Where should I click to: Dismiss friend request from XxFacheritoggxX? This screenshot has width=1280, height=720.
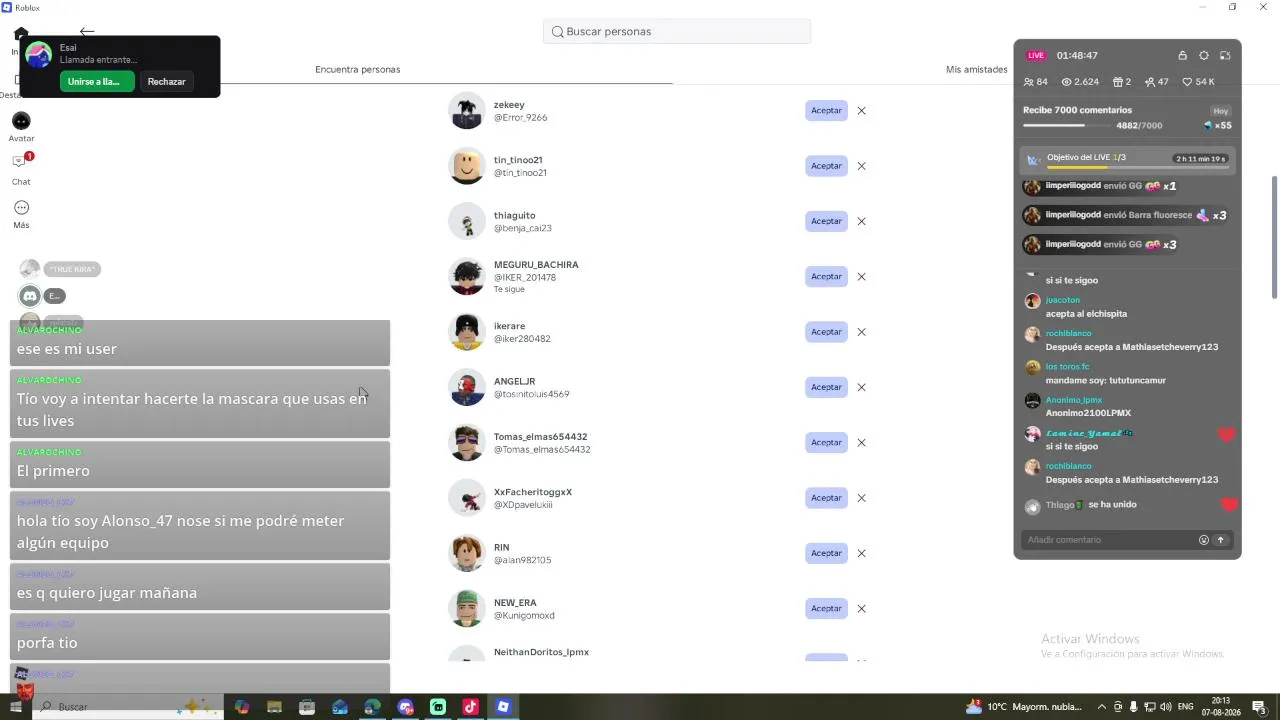(x=861, y=498)
